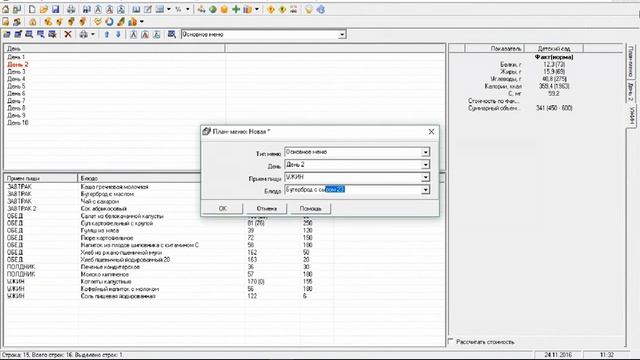The height and width of the screenshot is (360, 640).
Task: Select the 'Суп картофельный с крупой' row
Action: tap(117, 223)
